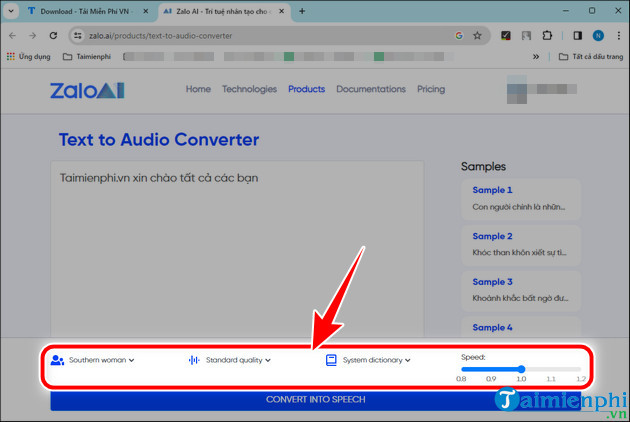Viewport: 630px width, 422px height.
Task: Click the browser back arrow
Action: [12, 36]
